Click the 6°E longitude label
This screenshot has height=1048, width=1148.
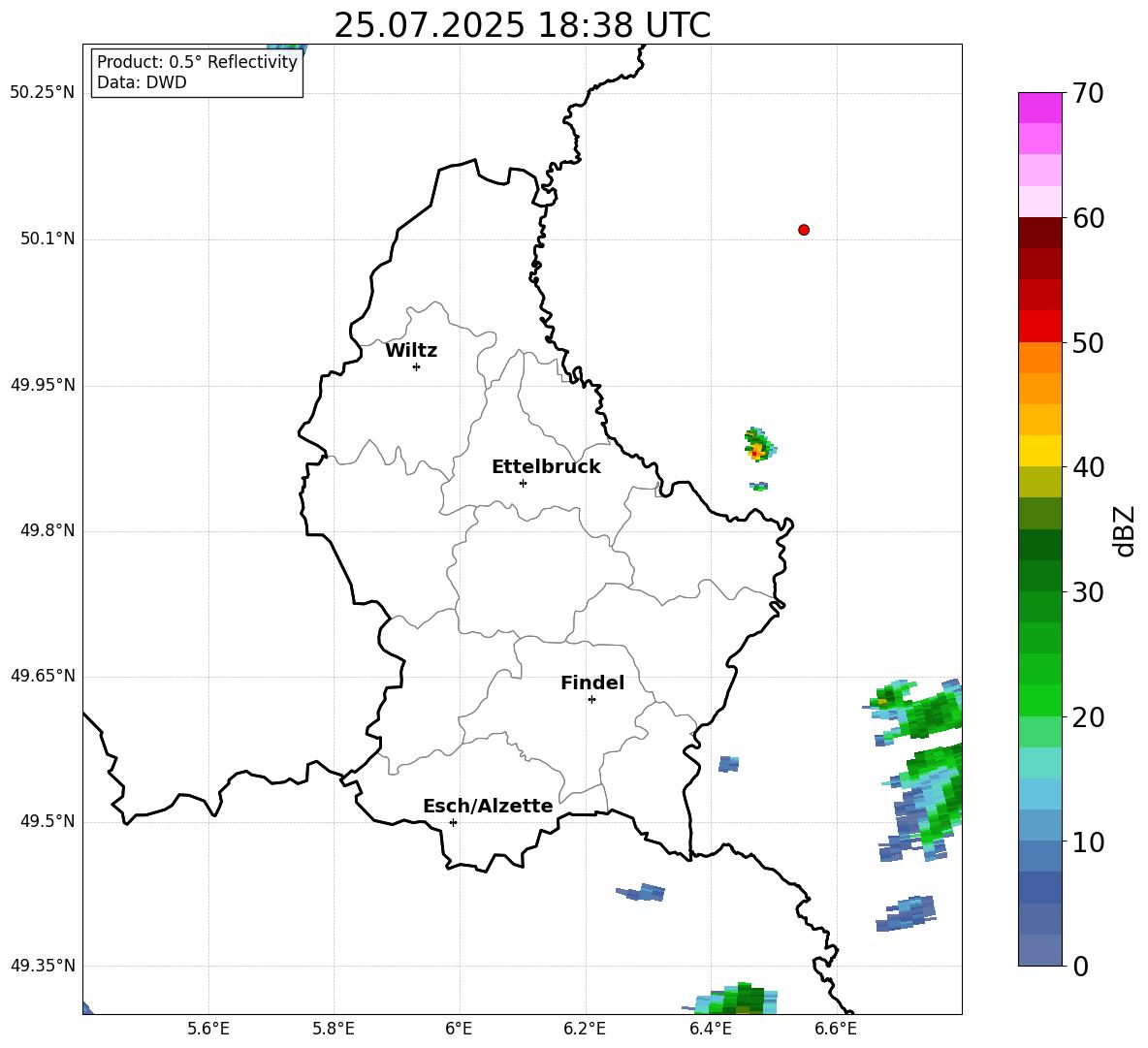tap(459, 1029)
